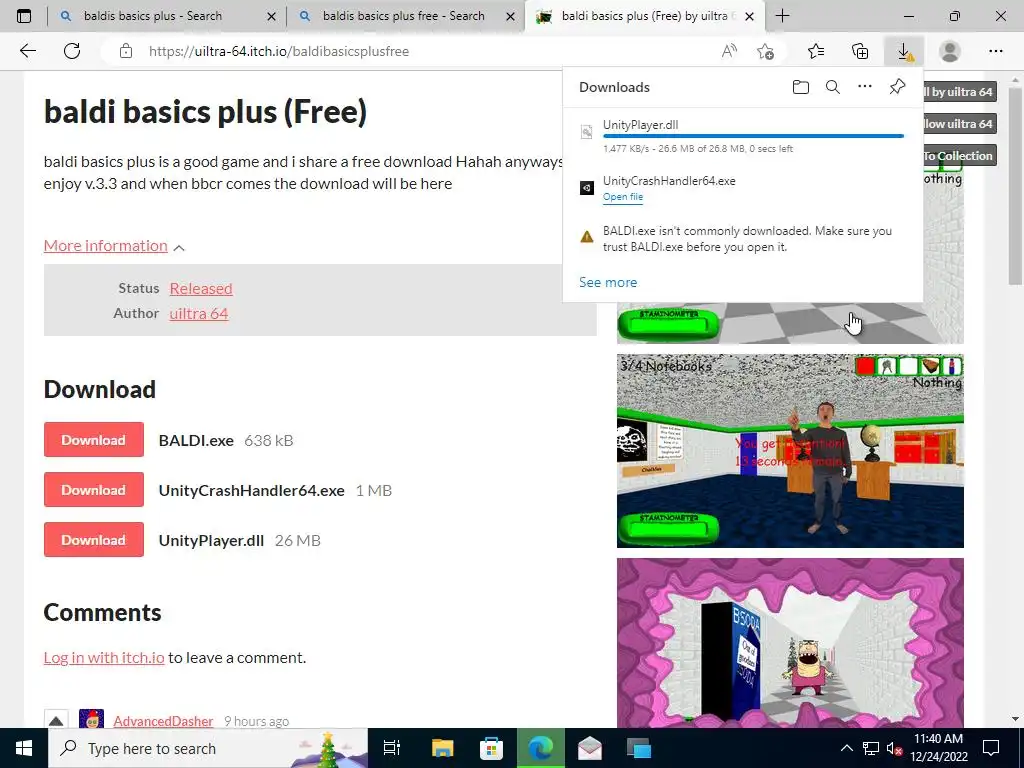Click Open file under UnityCrashHandler64.exe
The image size is (1024, 768).
pyautogui.click(x=622, y=197)
